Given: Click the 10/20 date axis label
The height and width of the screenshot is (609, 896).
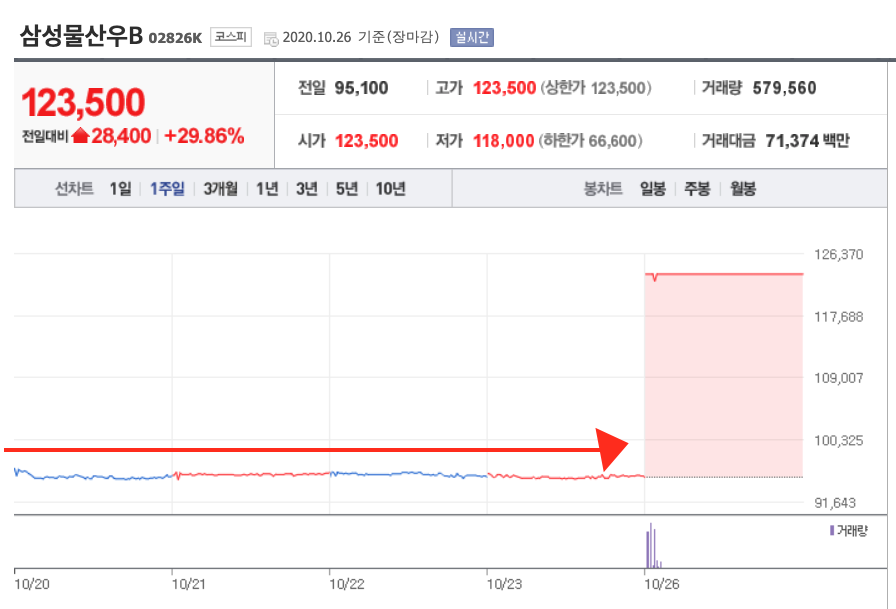Looking at the screenshot, I should click(x=32, y=584).
